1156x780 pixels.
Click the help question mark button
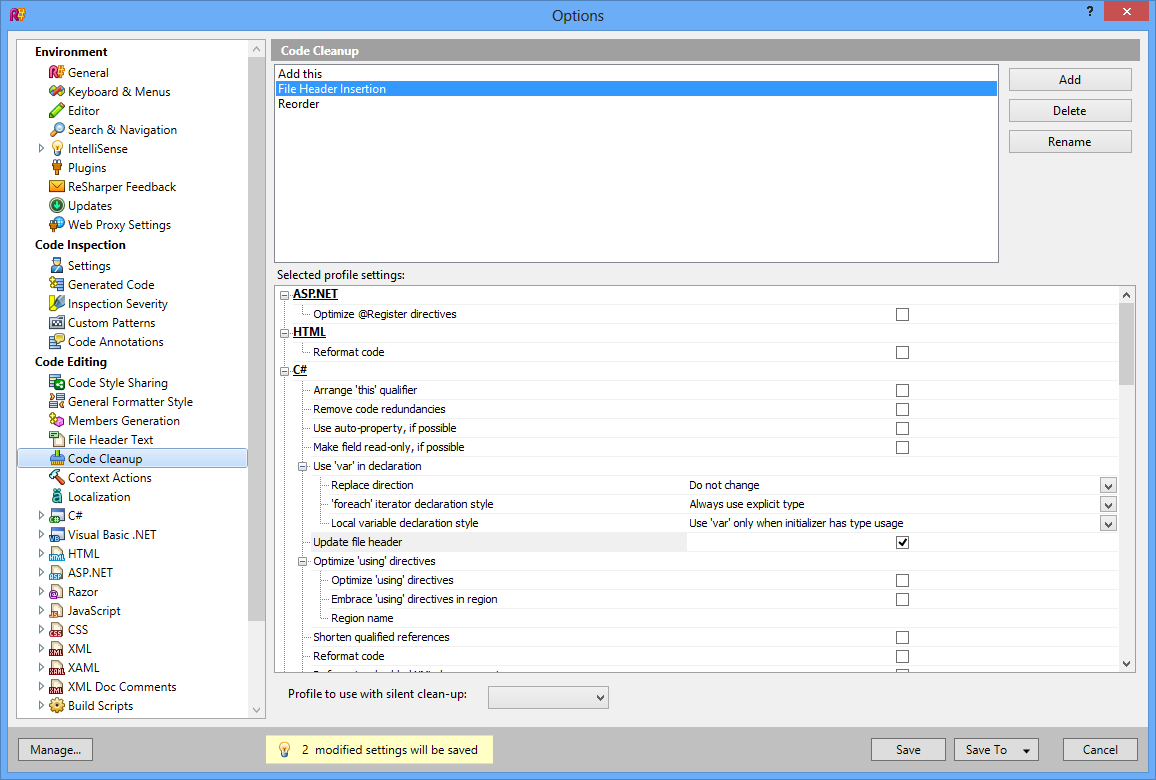[x=1089, y=11]
